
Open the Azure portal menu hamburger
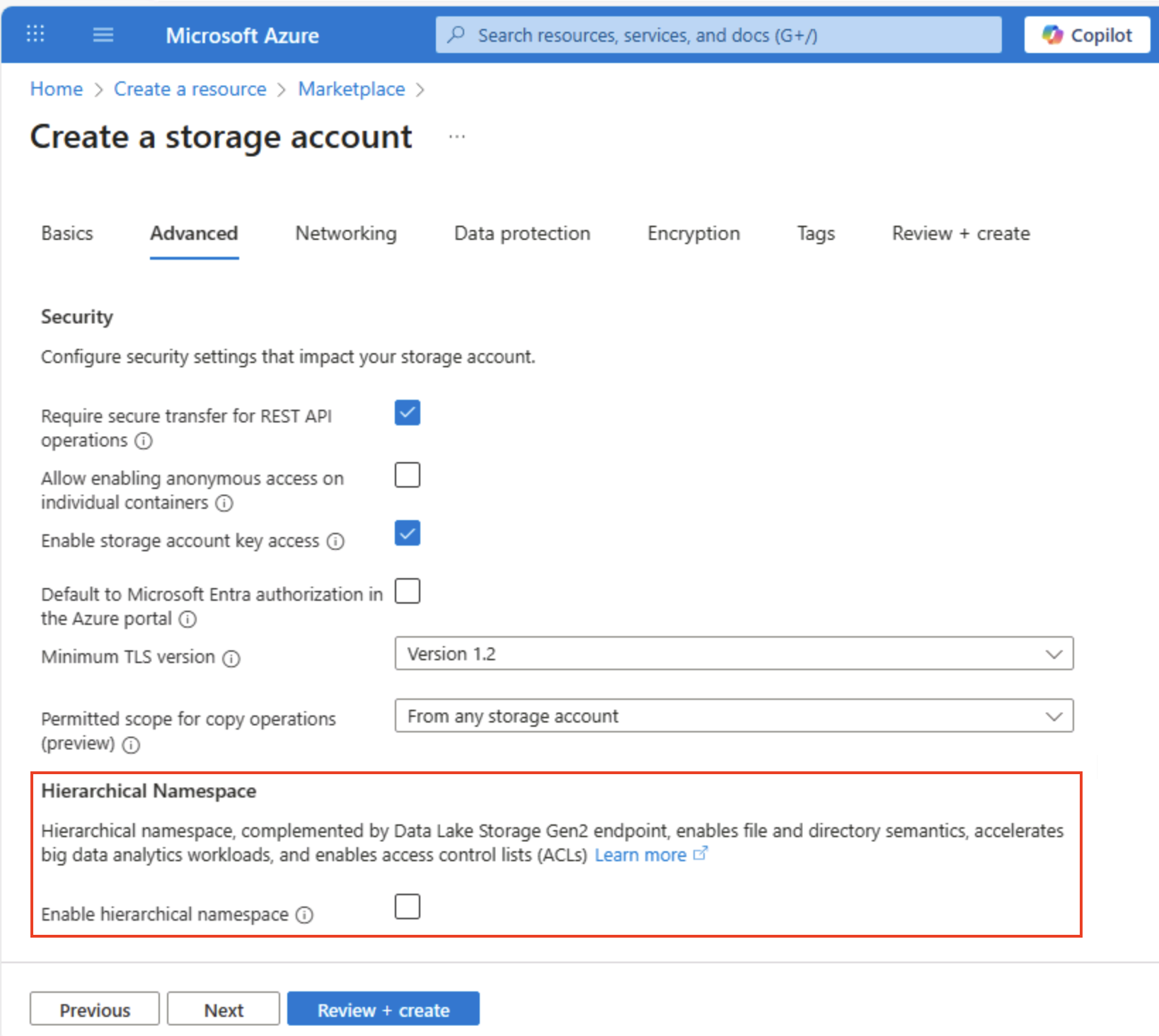click(103, 34)
